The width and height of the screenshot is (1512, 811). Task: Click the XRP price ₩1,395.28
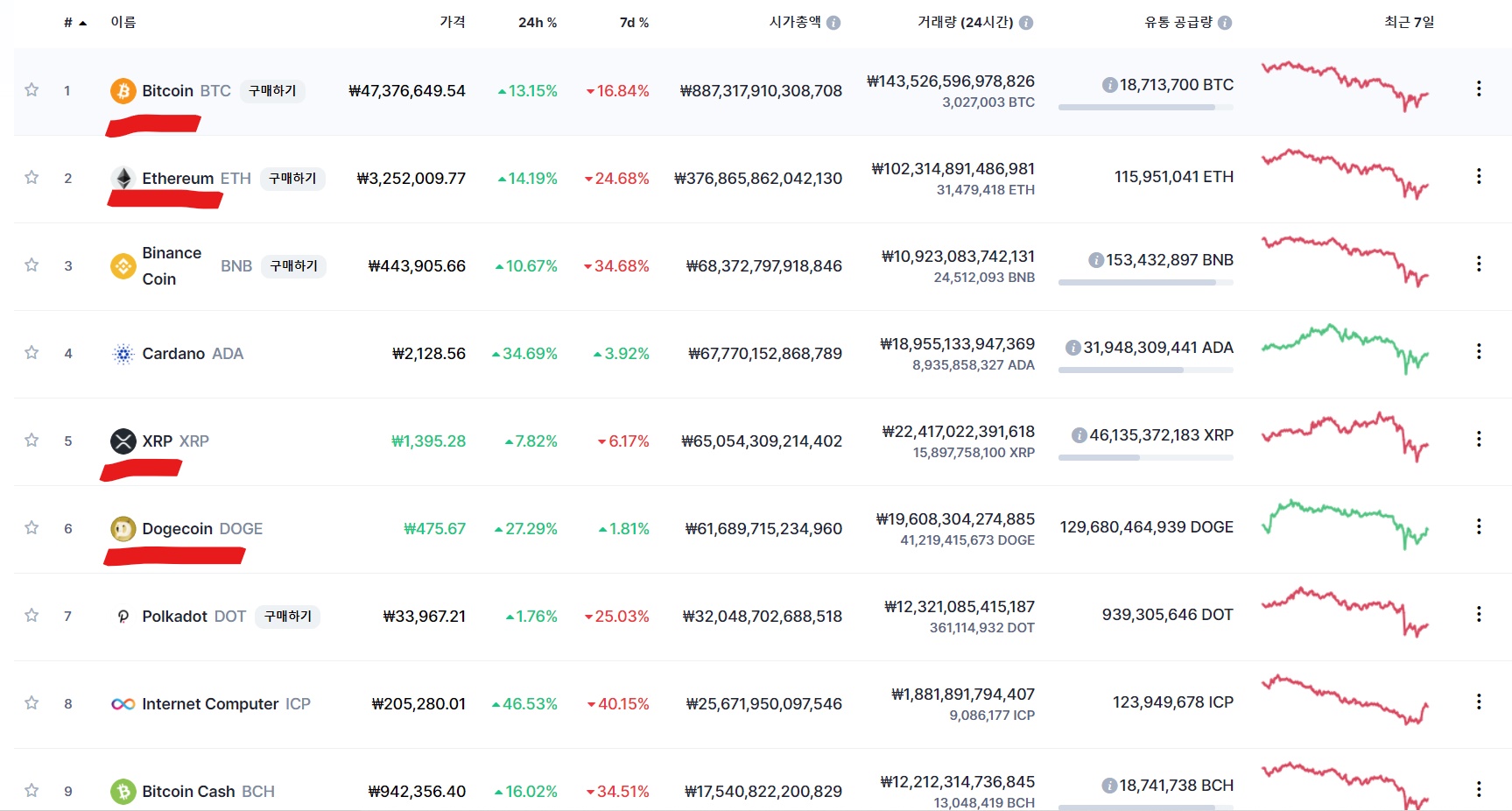(x=428, y=441)
